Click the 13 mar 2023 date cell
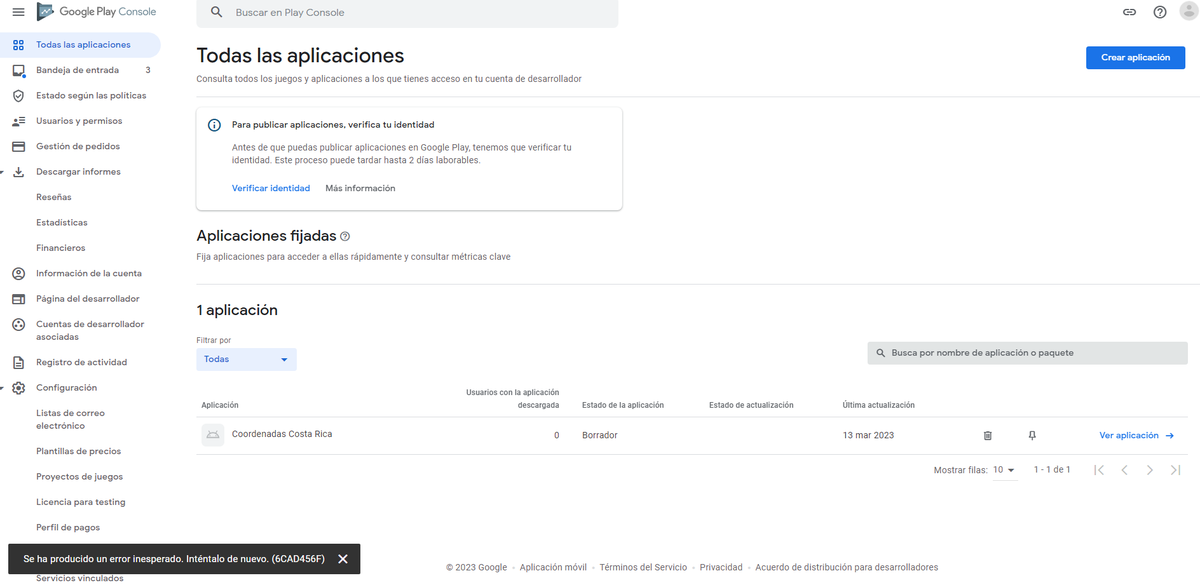Viewport: 1200px width, 585px height. [868, 436]
